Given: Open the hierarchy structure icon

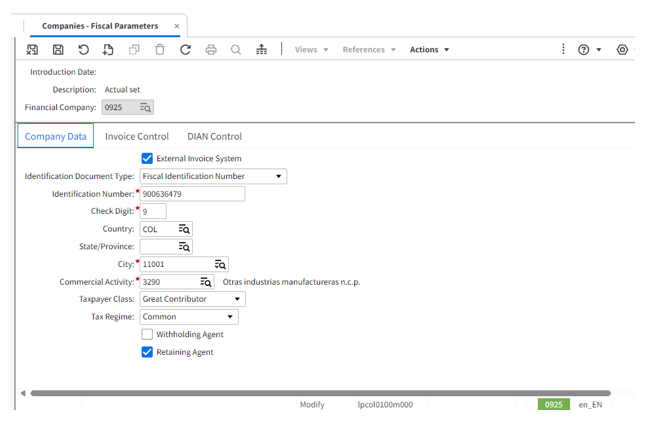Looking at the screenshot, I should pyautogui.click(x=261, y=49).
